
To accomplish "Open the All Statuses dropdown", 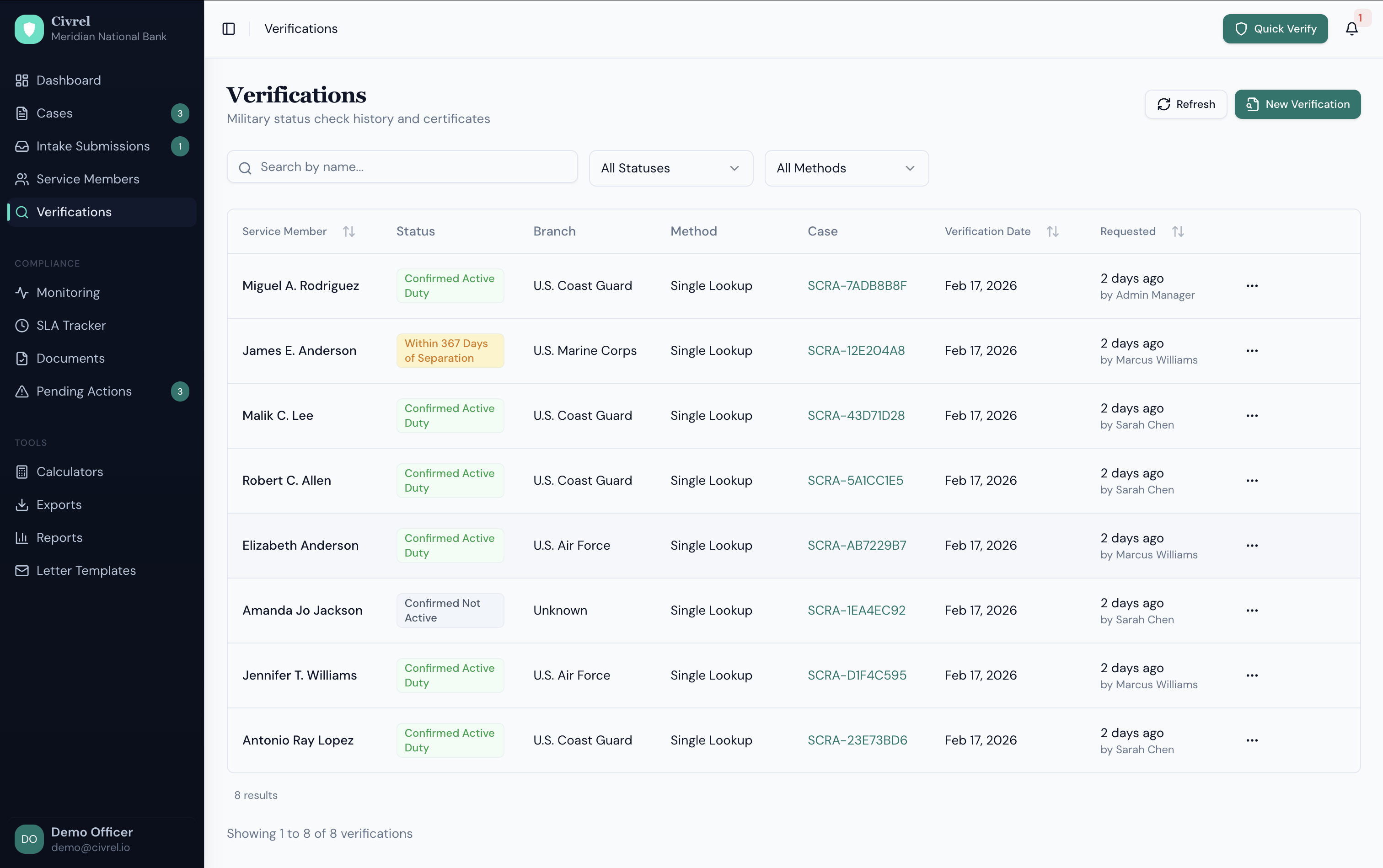I will (x=670, y=168).
